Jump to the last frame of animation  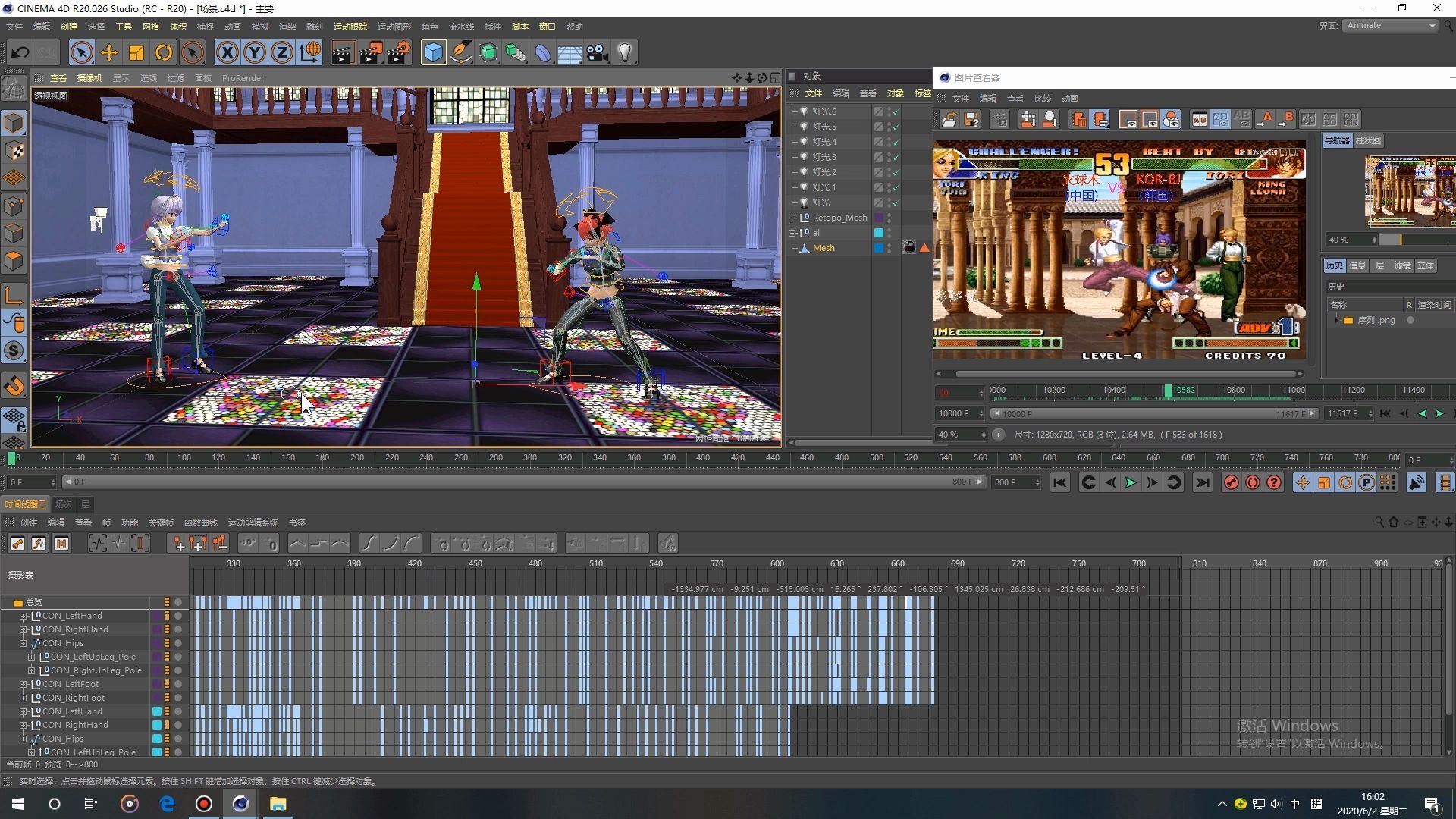[1203, 482]
